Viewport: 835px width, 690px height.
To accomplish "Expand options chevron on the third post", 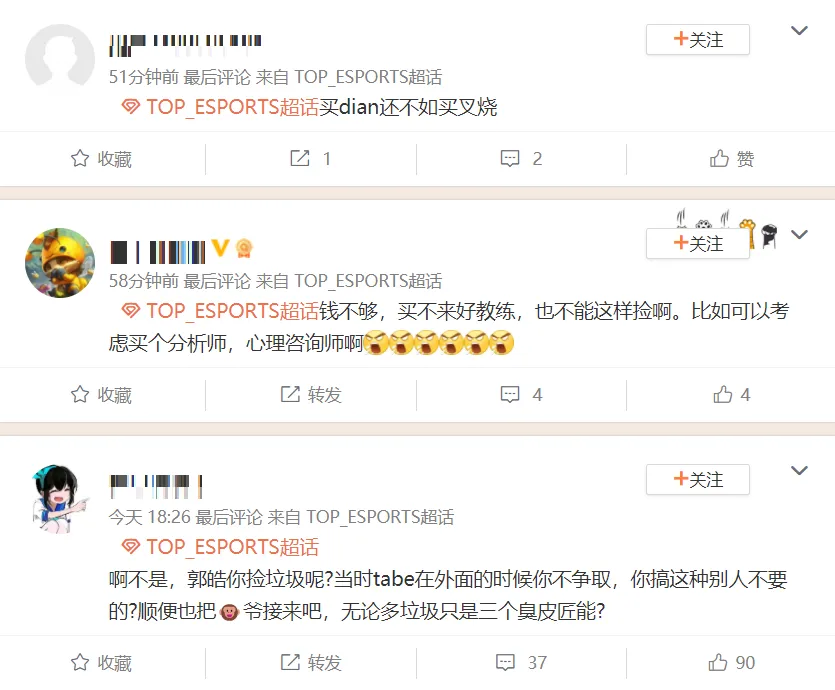I will pyautogui.click(x=799, y=470).
